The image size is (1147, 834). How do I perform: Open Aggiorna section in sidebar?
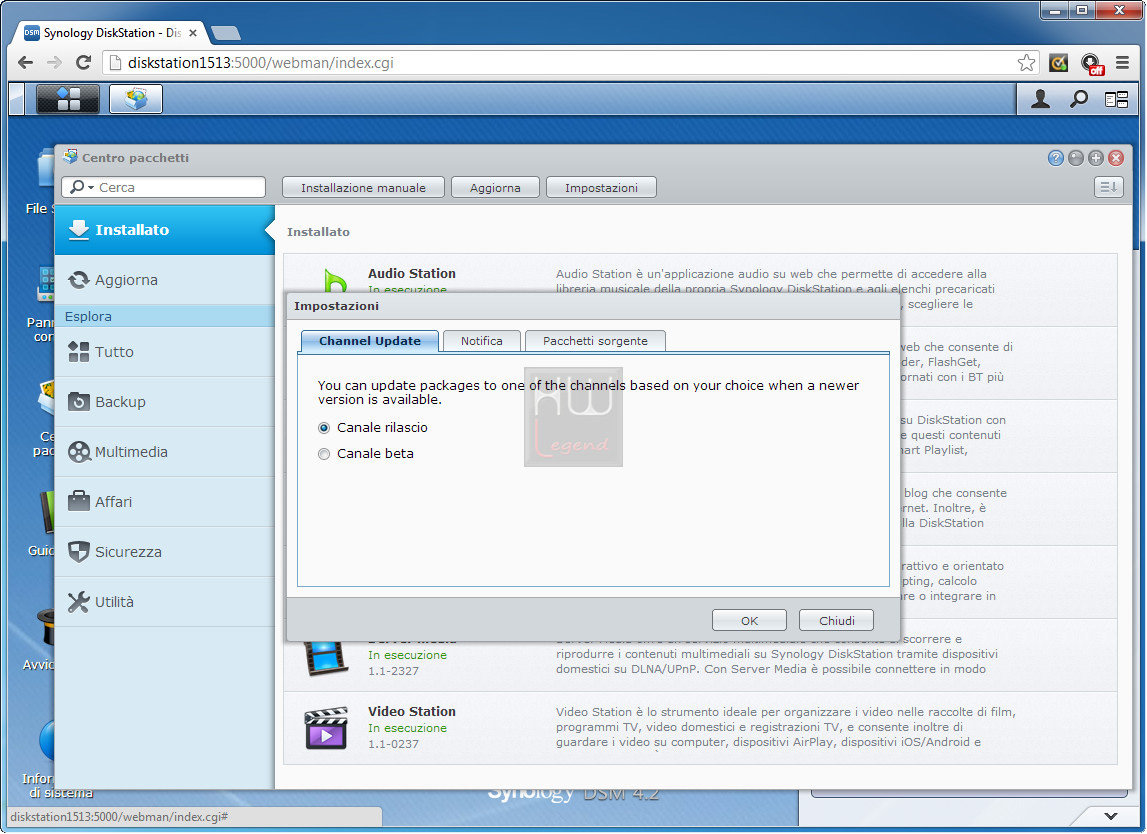coord(165,280)
